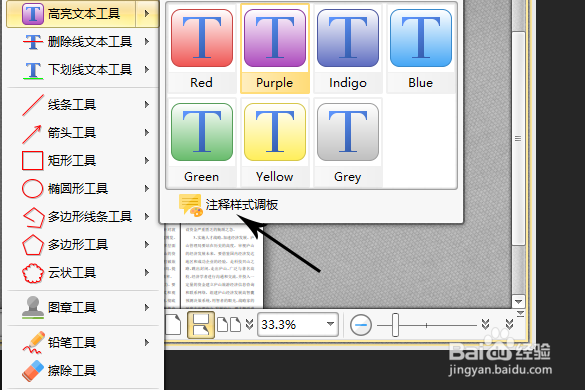Expand more page layout options chevron
Screen dimensions: 585x390
pyautogui.click(x=250, y=325)
